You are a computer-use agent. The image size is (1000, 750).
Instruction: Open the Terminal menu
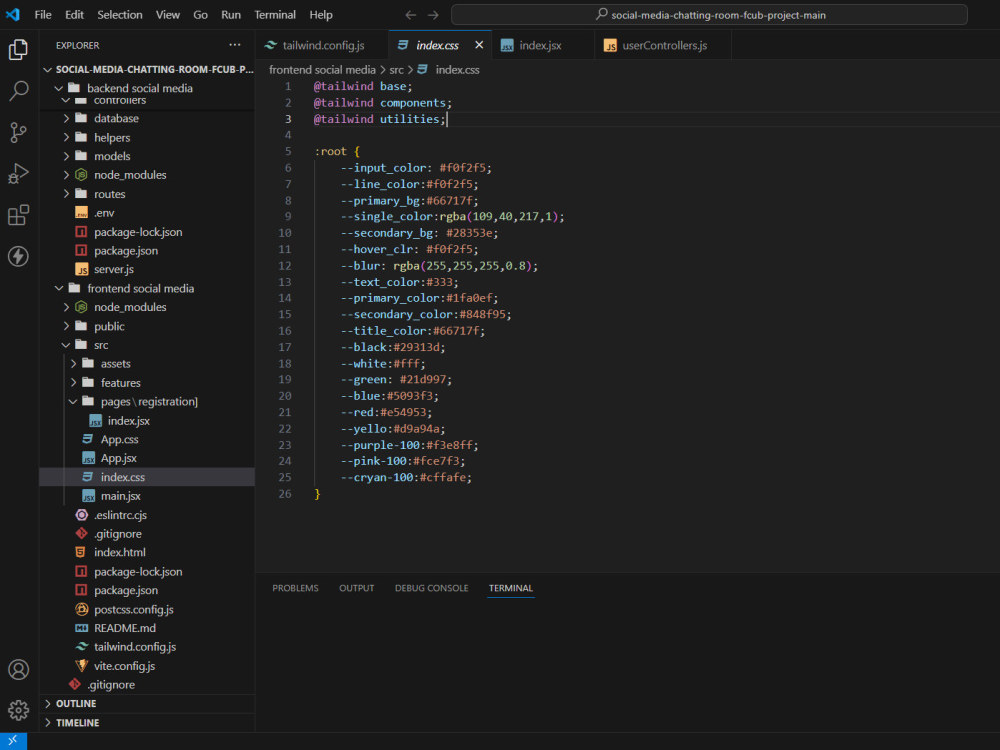tap(275, 15)
